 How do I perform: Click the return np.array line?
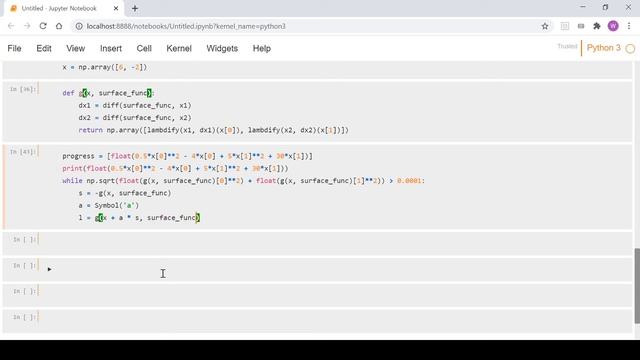[213, 130]
